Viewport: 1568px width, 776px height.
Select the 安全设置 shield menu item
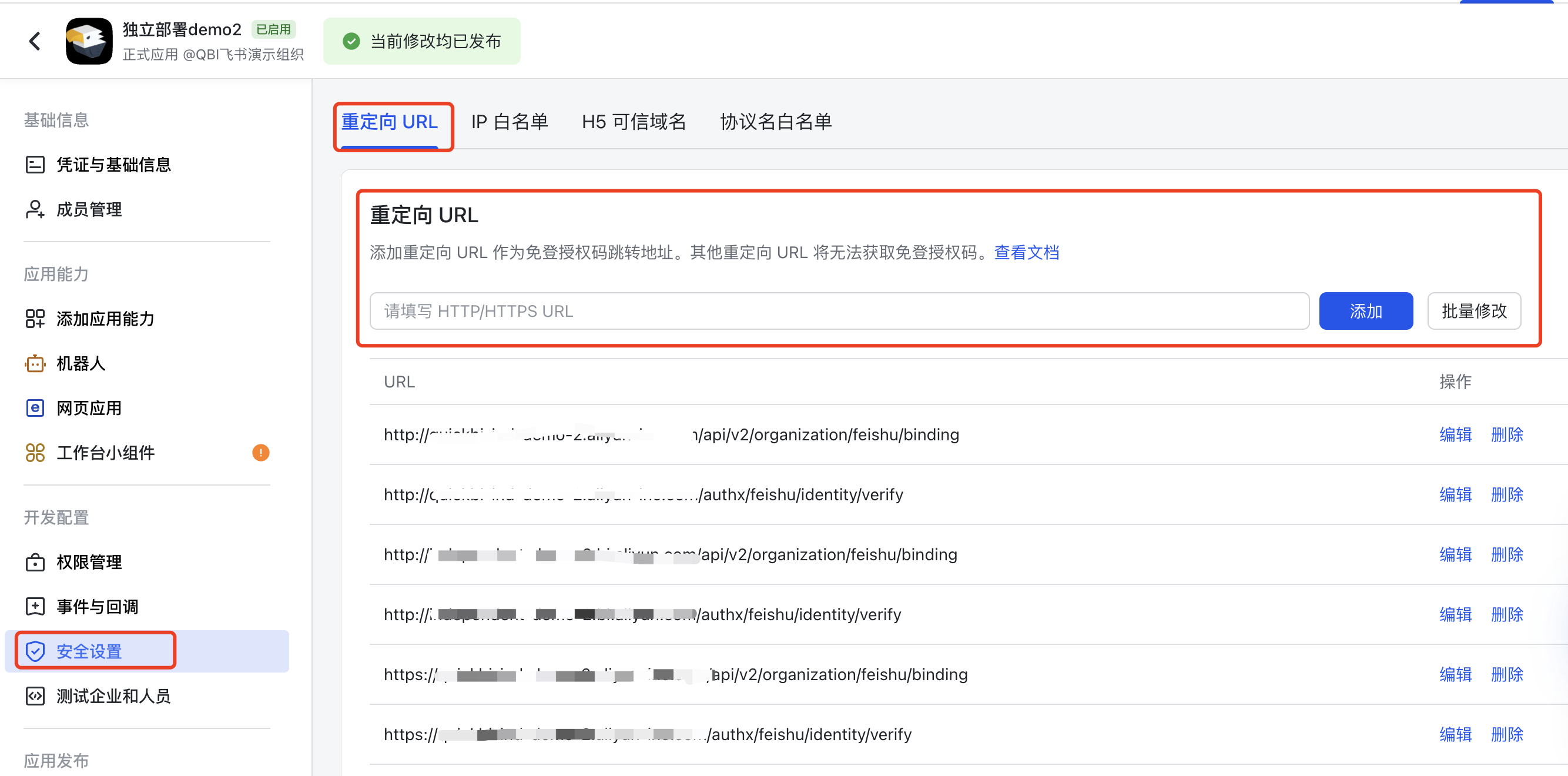(x=89, y=651)
